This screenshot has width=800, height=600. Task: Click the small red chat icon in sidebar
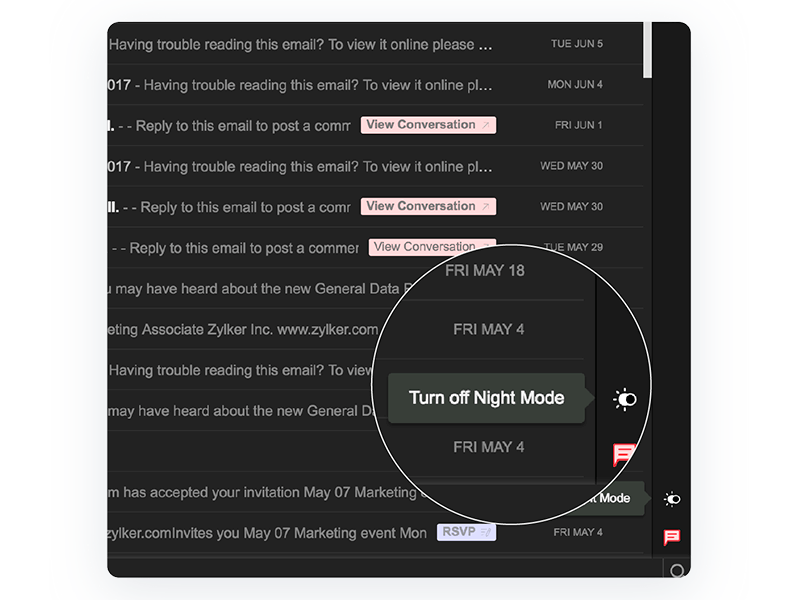672,538
